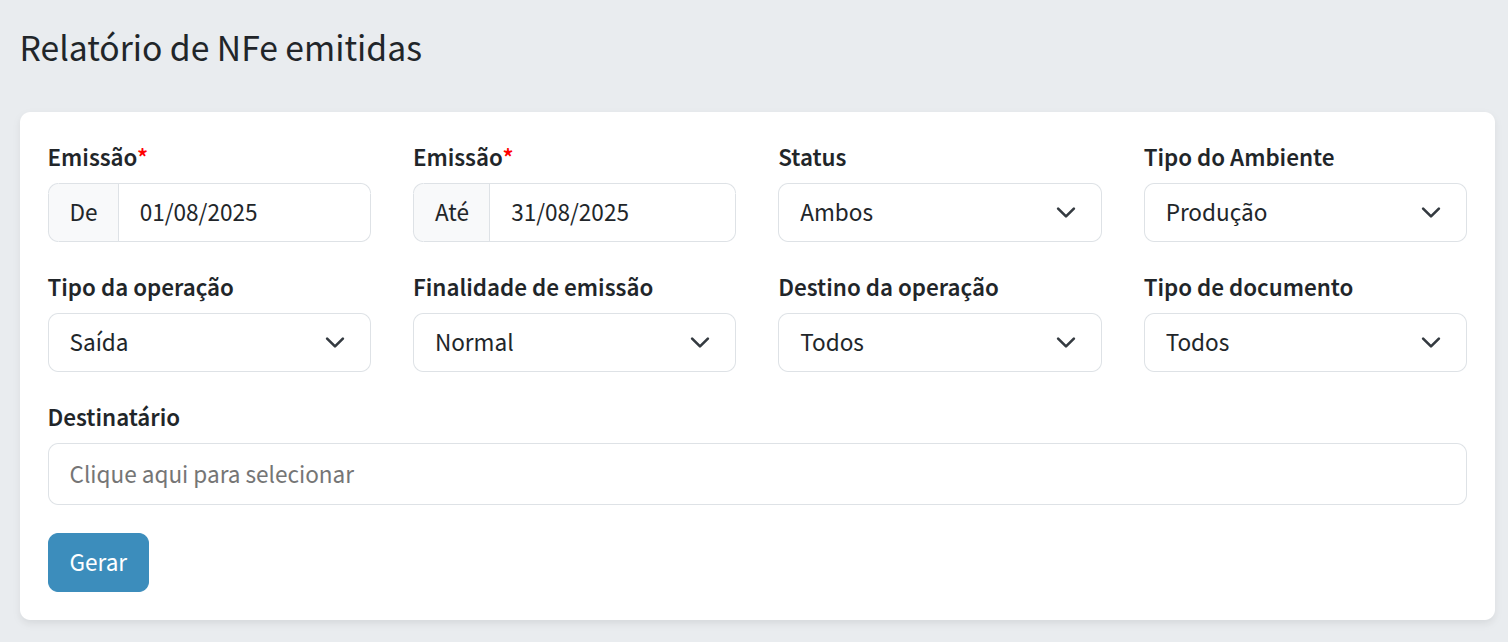
Task: Click the Tipo do Ambiente label
Action: pos(1238,158)
